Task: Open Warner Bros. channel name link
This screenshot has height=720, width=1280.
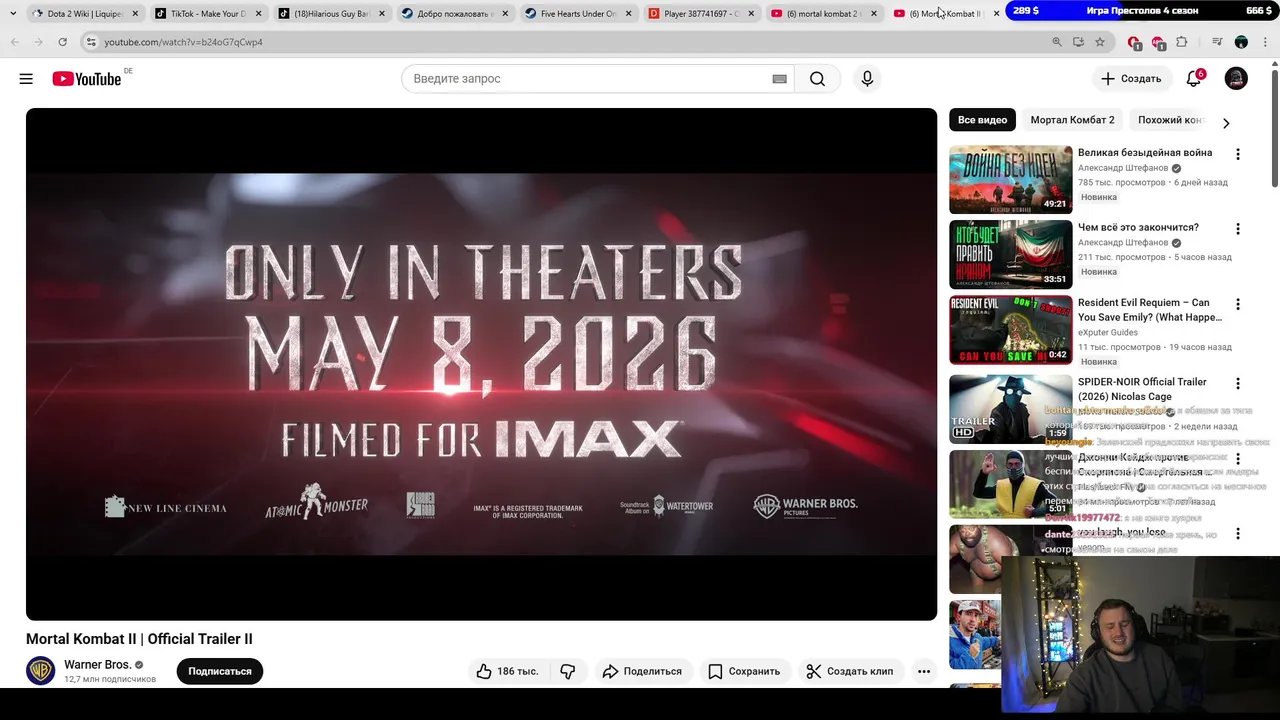Action: 97,665
